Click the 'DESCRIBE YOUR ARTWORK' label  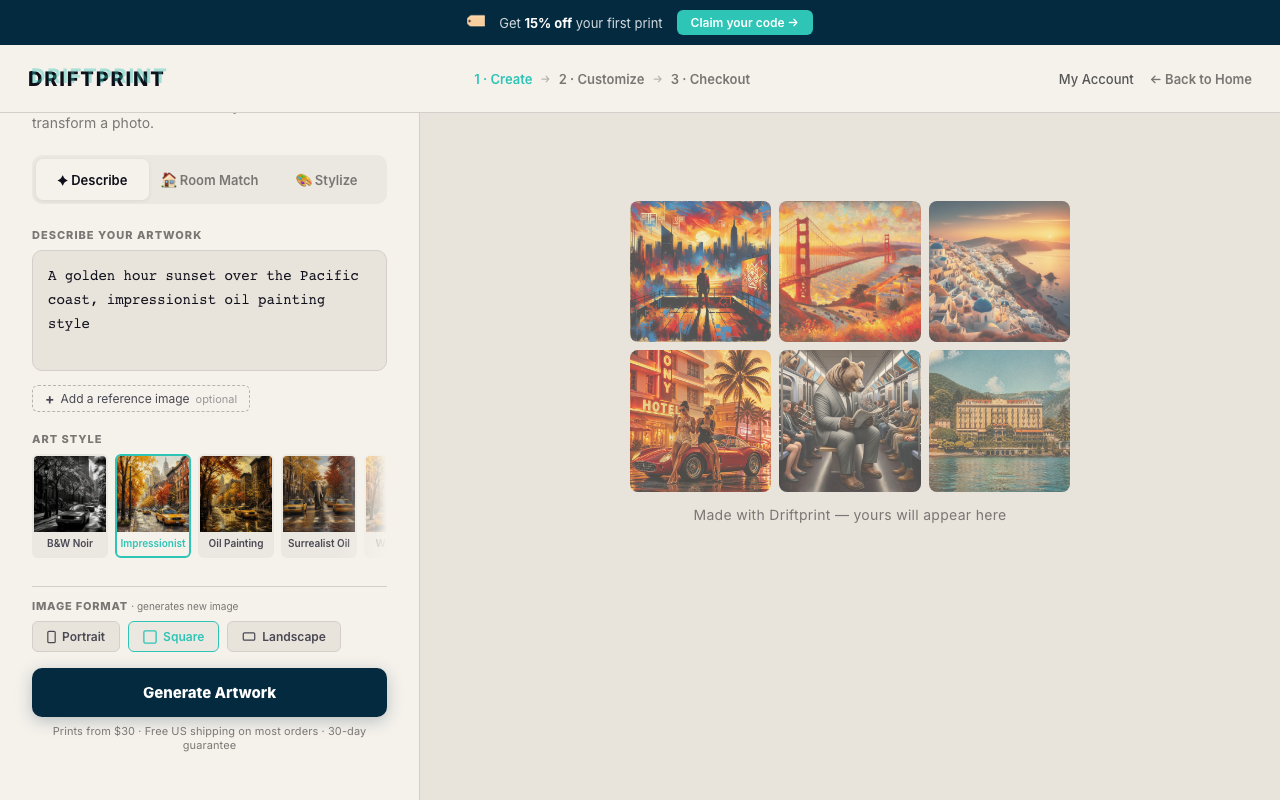(117, 235)
